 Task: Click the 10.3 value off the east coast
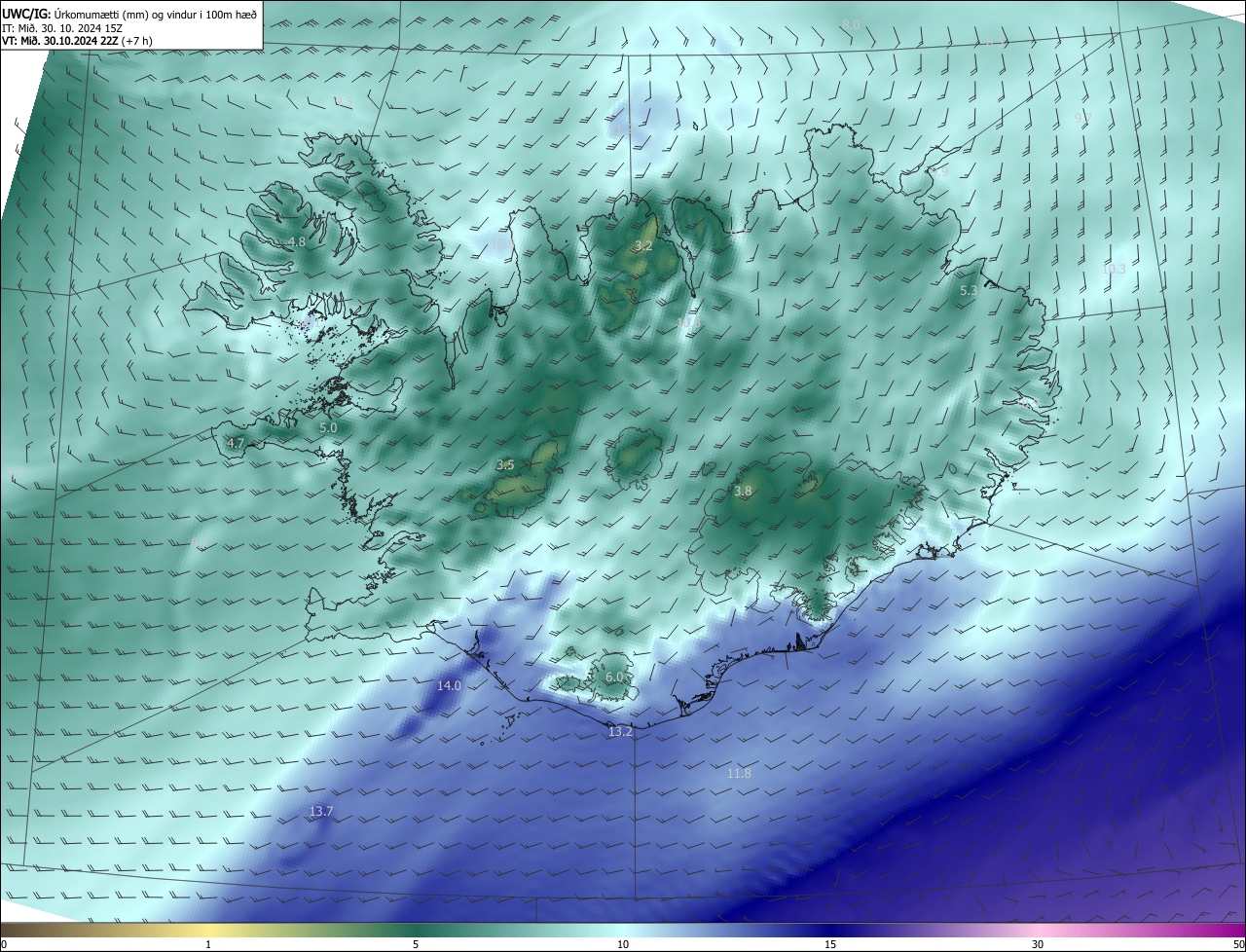[1114, 269]
